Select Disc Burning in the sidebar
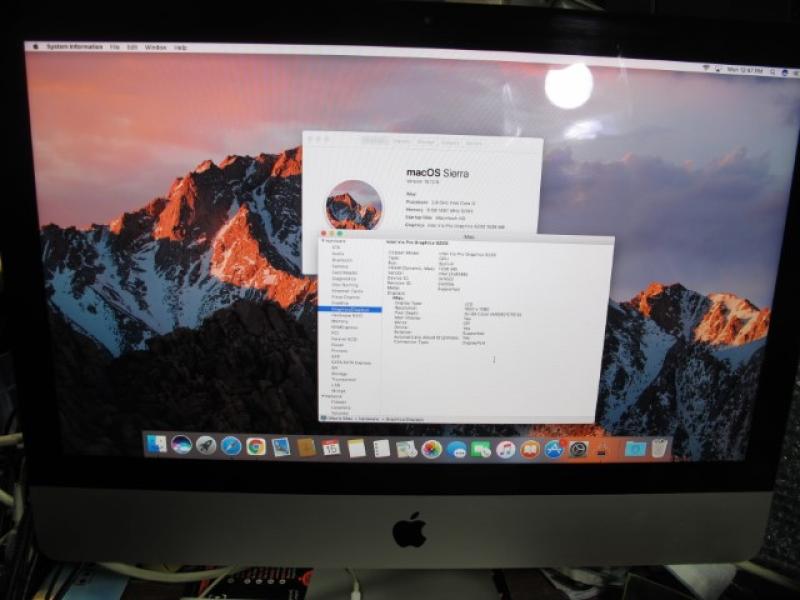The height and width of the screenshot is (600, 800). (x=345, y=285)
